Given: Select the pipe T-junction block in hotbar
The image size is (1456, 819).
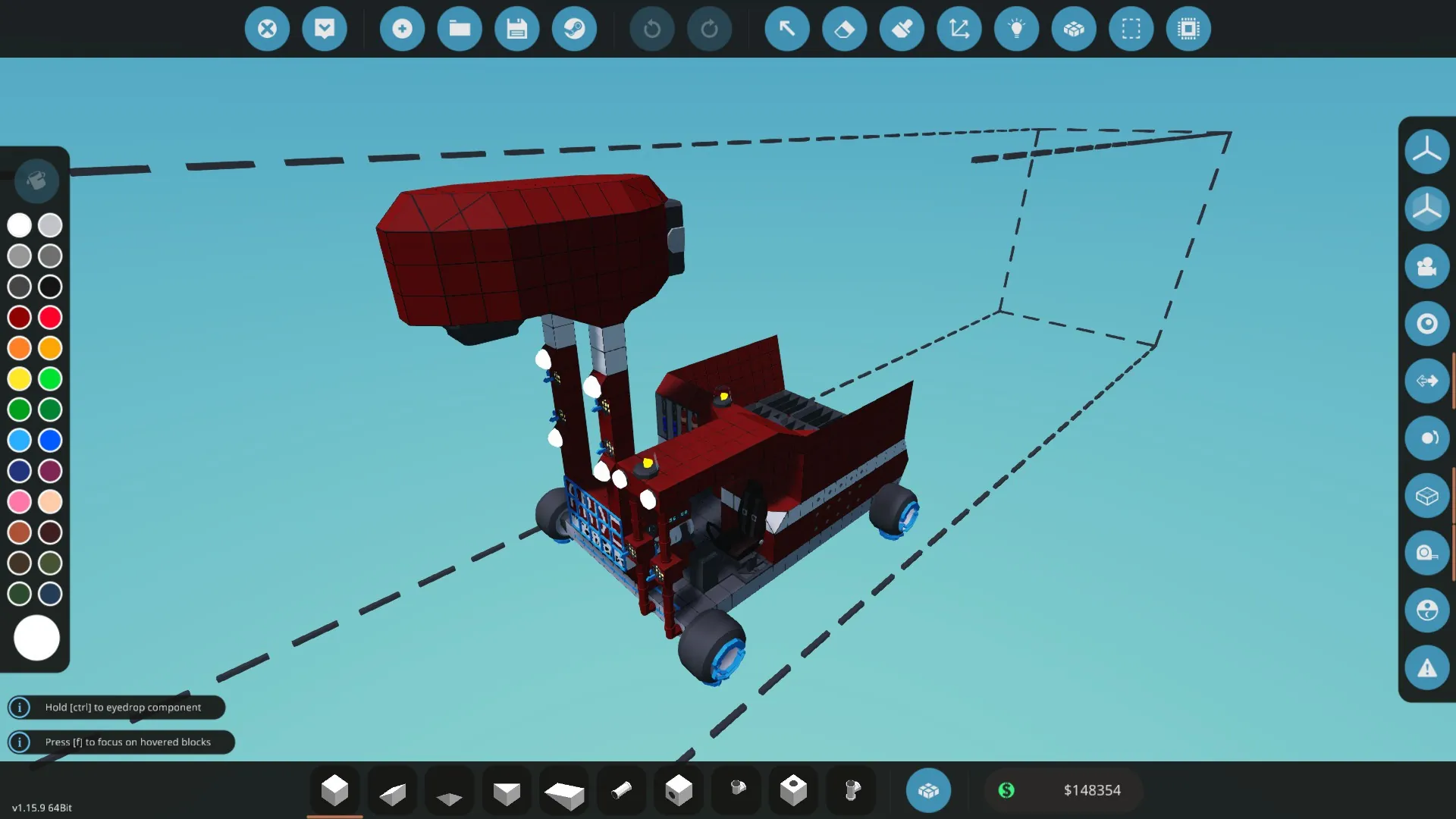Looking at the screenshot, I should point(851,790).
